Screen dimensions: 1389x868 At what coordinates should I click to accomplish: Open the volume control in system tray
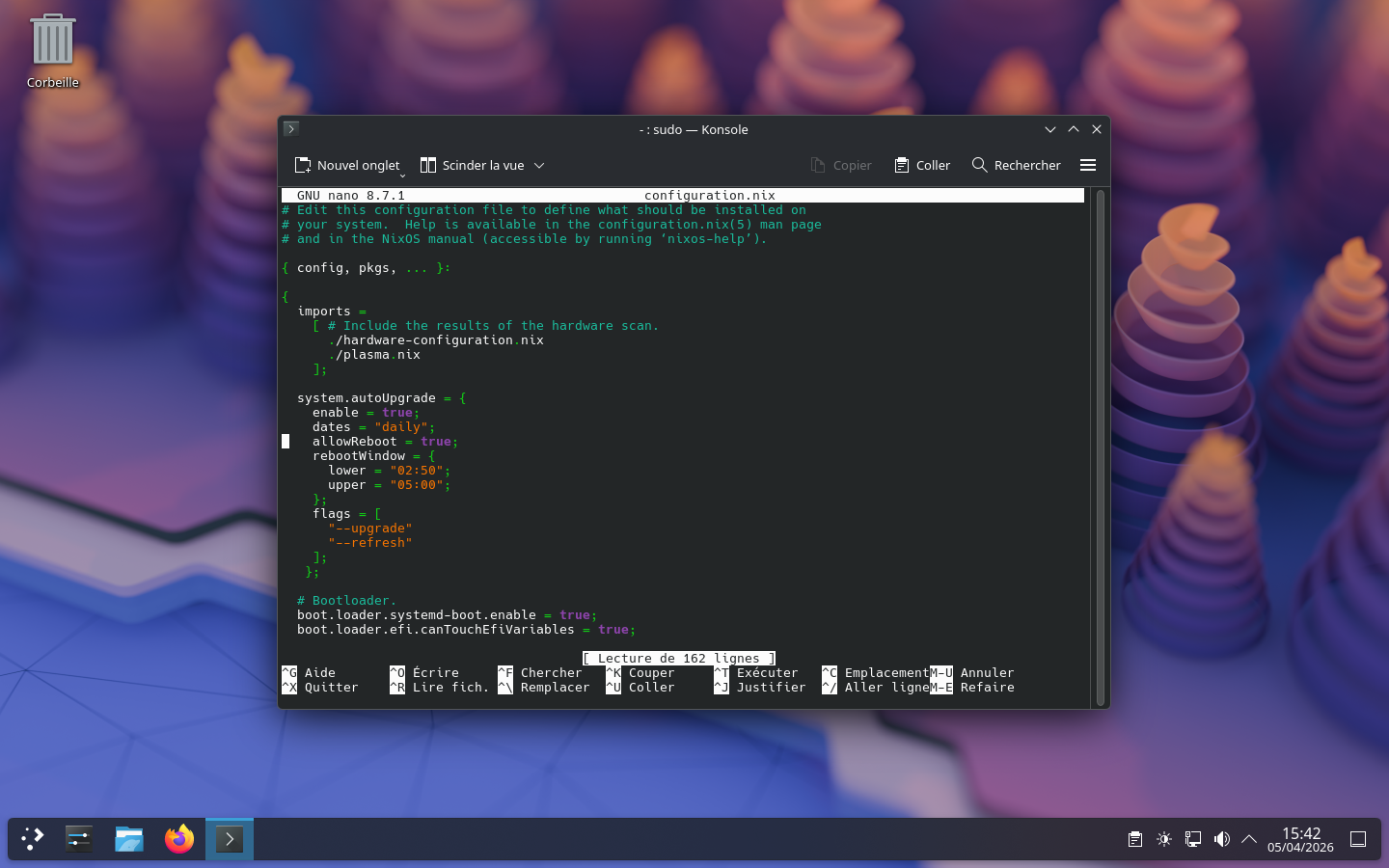pyautogui.click(x=1221, y=839)
